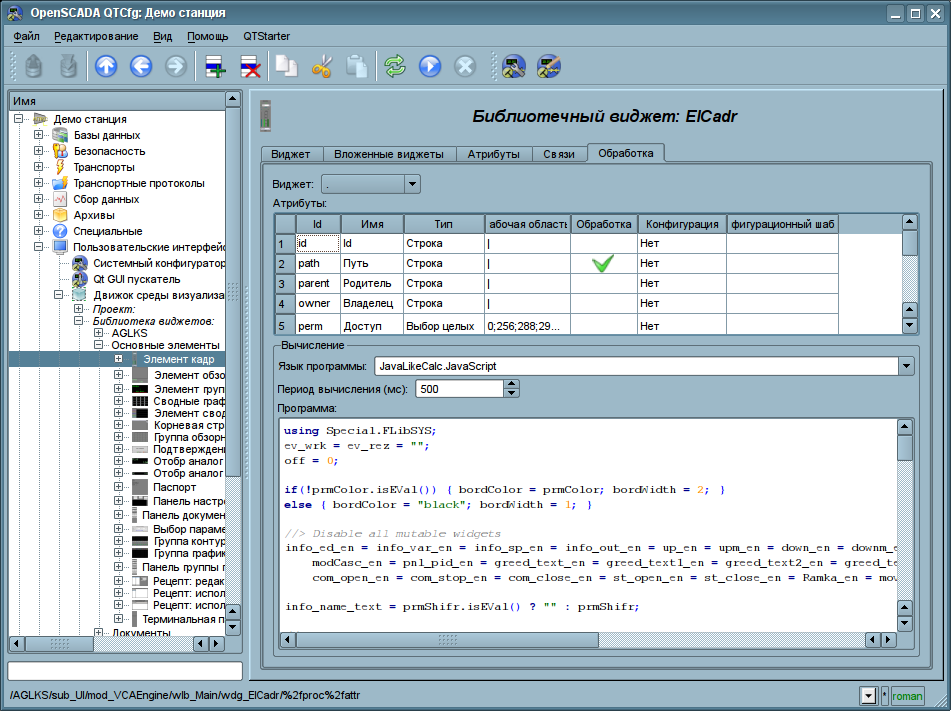Click the delete item icon with red X
Image resolution: width=951 pixels, height=711 pixels.
pyautogui.click(x=250, y=66)
